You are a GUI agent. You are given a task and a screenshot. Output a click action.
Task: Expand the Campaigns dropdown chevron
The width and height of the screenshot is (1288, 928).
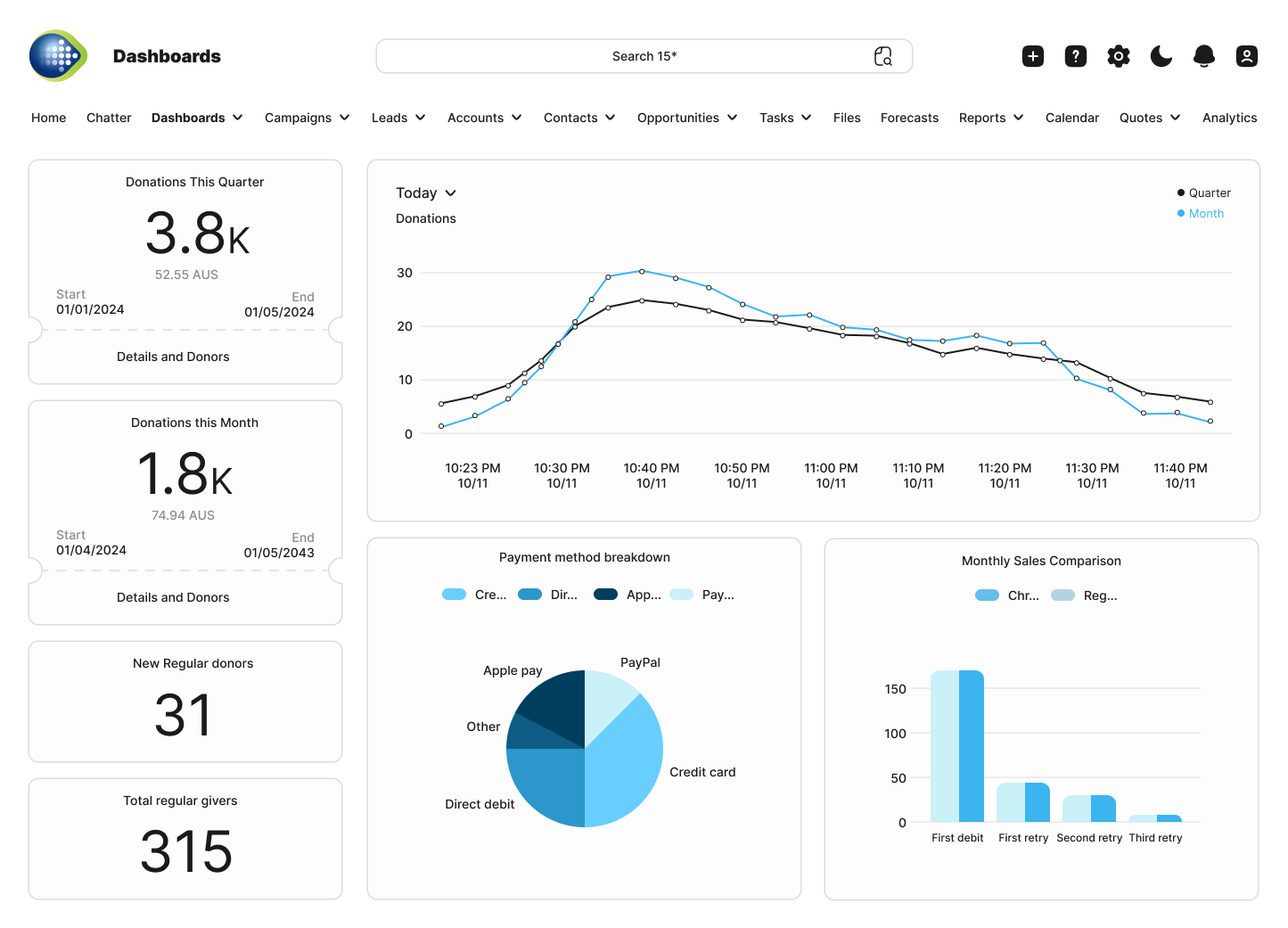(x=344, y=118)
